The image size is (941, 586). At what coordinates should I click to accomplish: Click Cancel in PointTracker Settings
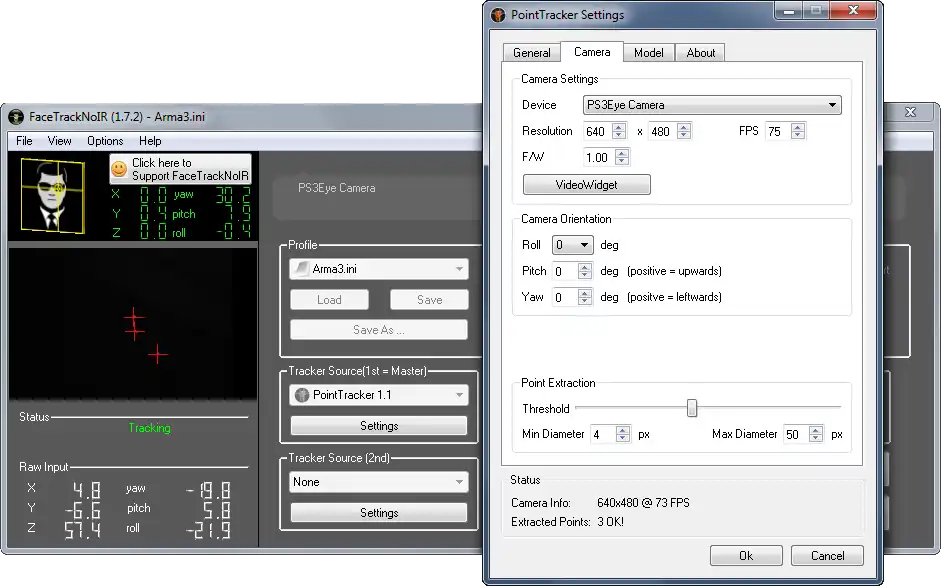tap(827, 555)
